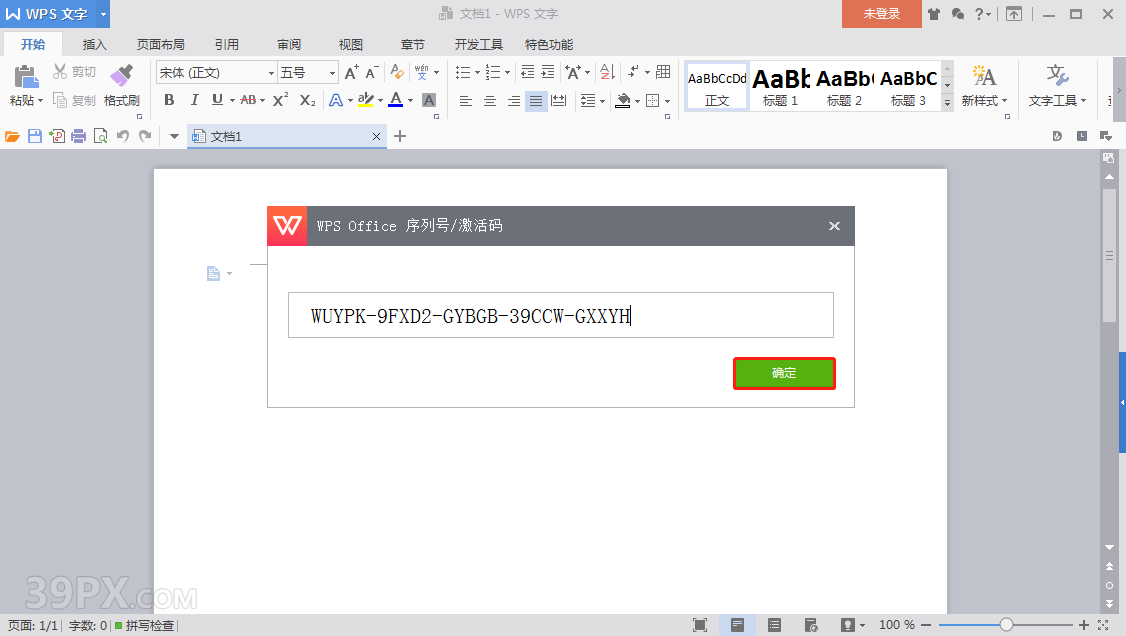Click the 未登录 login button

(881, 14)
